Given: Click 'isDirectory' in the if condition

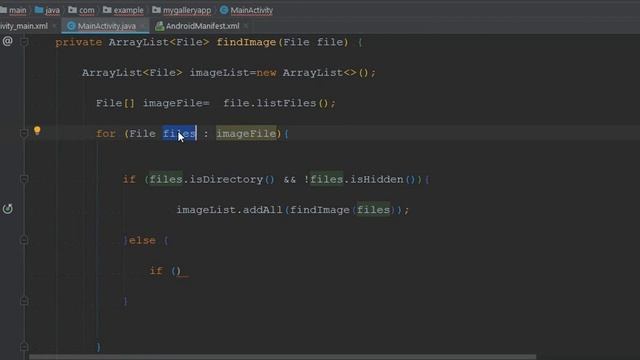Looking at the screenshot, I should (226, 179).
